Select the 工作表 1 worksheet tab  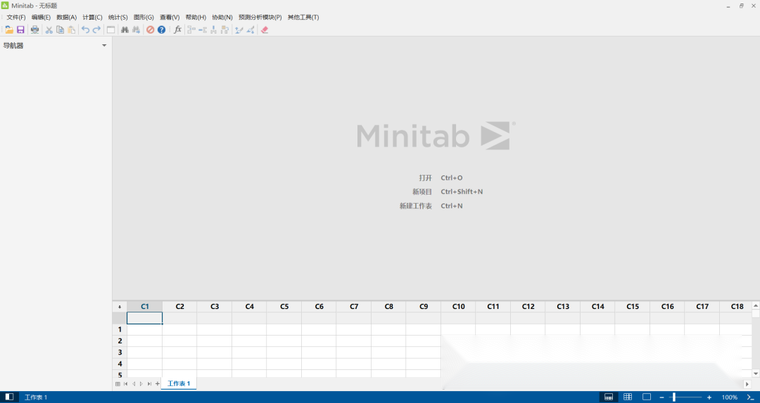(x=178, y=383)
